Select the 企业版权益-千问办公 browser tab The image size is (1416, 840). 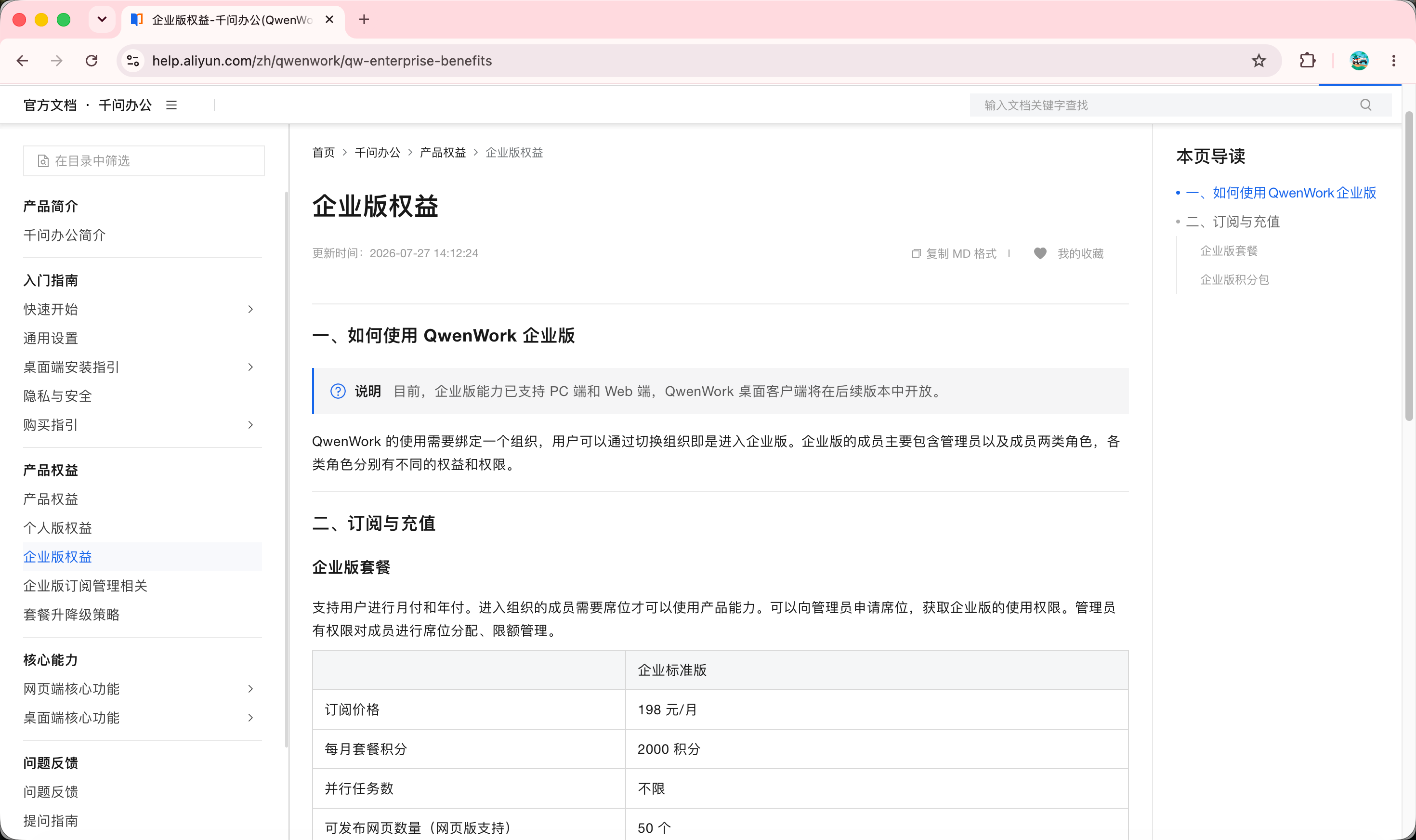point(232,20)
